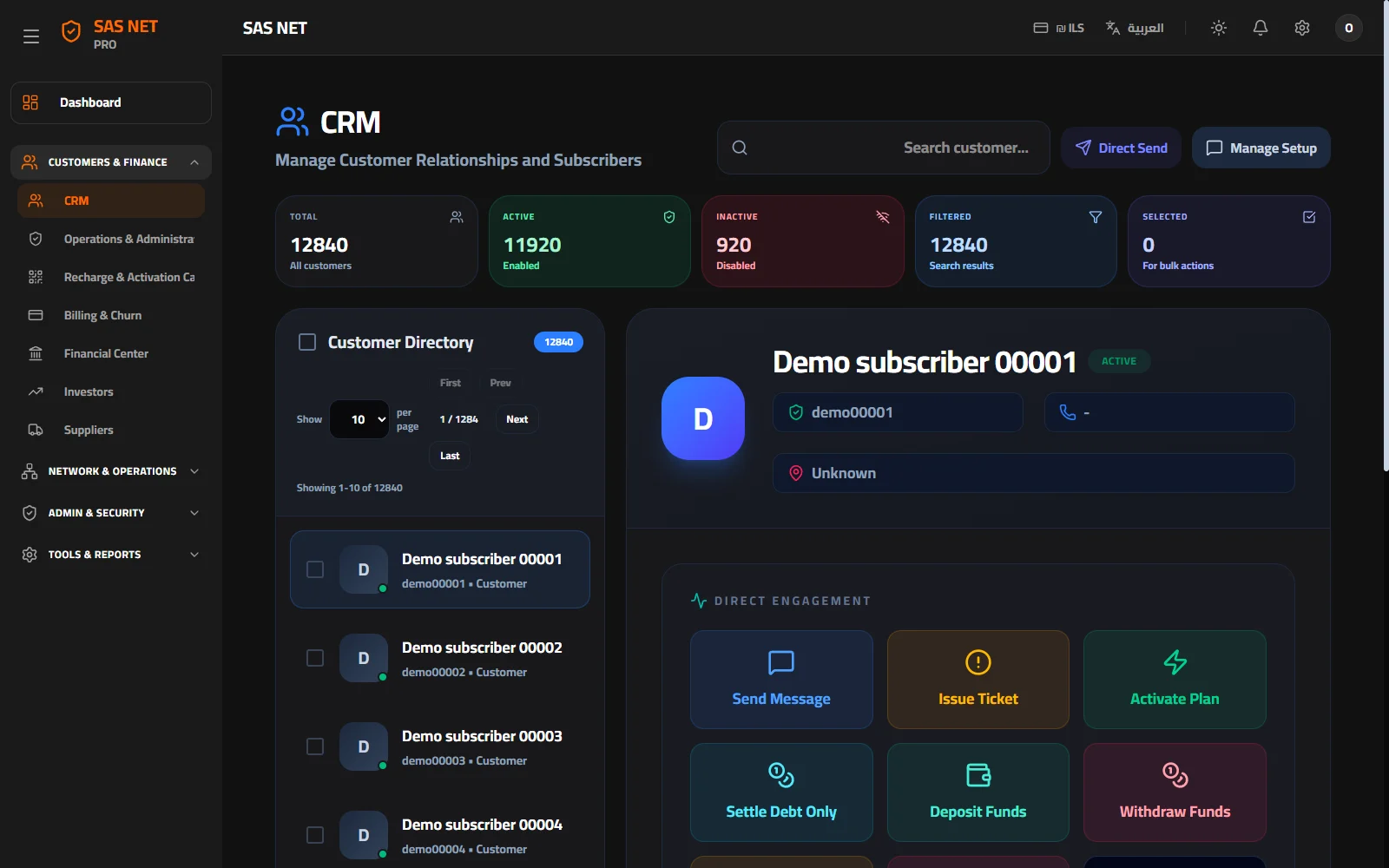Image resolution: width=1389 pixels, height=868 pixels.
Task: Open the per page count dropdown showing 10
Action: [x=359, y=419]
